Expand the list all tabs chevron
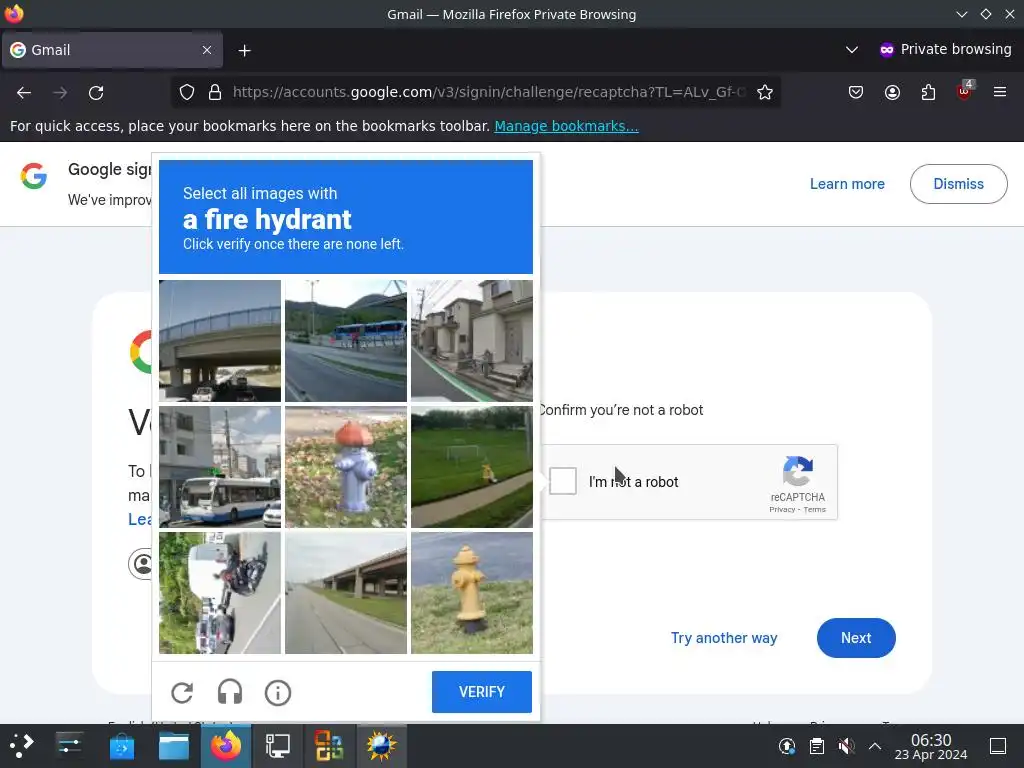Viewport: 1024px width, 768px height. tap(852, 50)
